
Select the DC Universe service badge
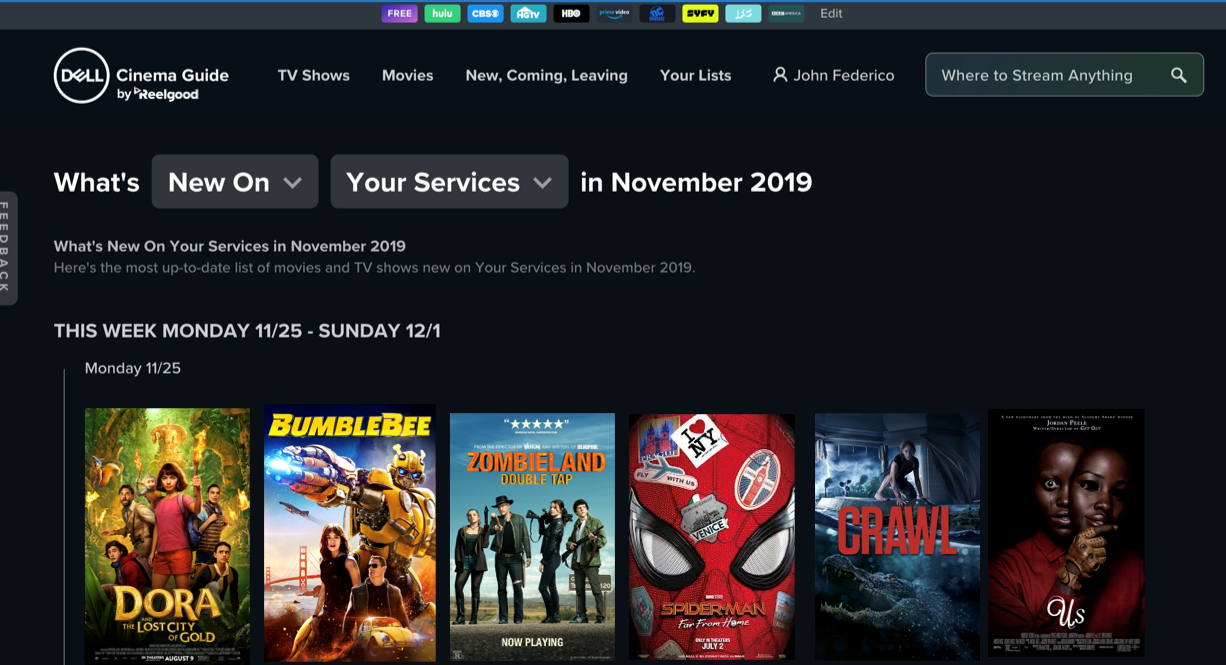tap(657, 14)
